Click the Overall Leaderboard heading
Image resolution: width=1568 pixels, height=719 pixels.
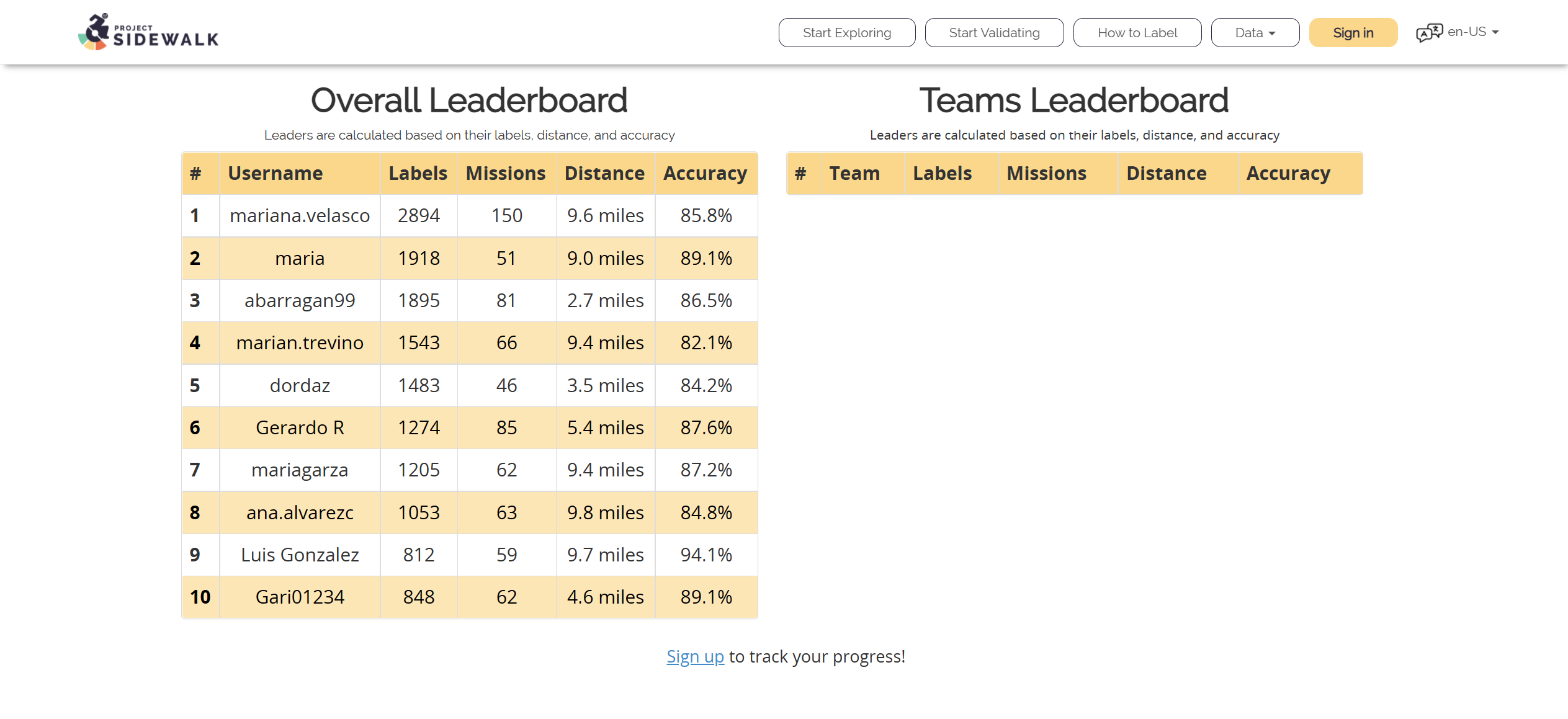click(470, 99)
